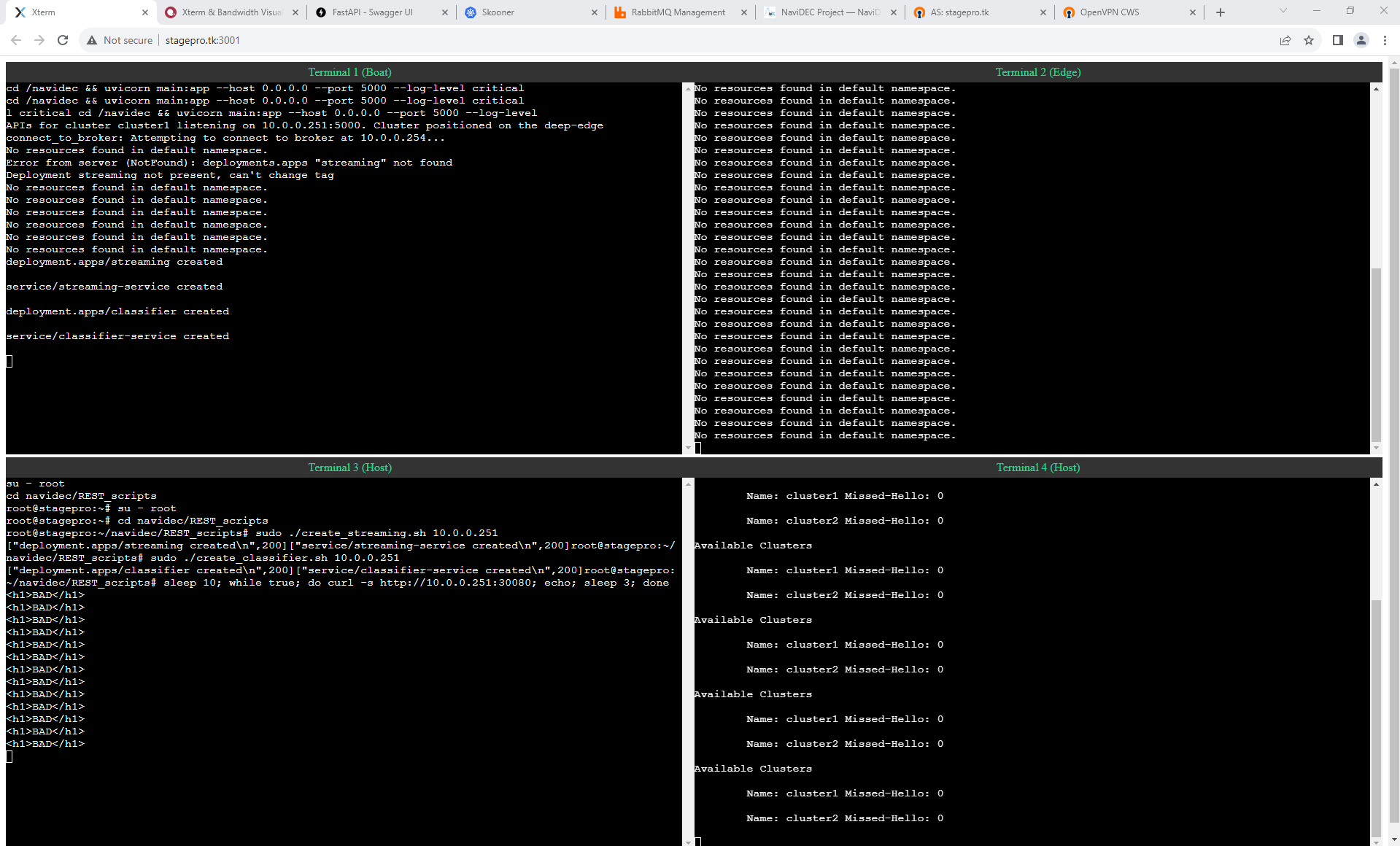This screenshot has height=846, width=1400.
Task: Click the Terminal 4 (Host) header
Action: click(x=1038, y=467)
